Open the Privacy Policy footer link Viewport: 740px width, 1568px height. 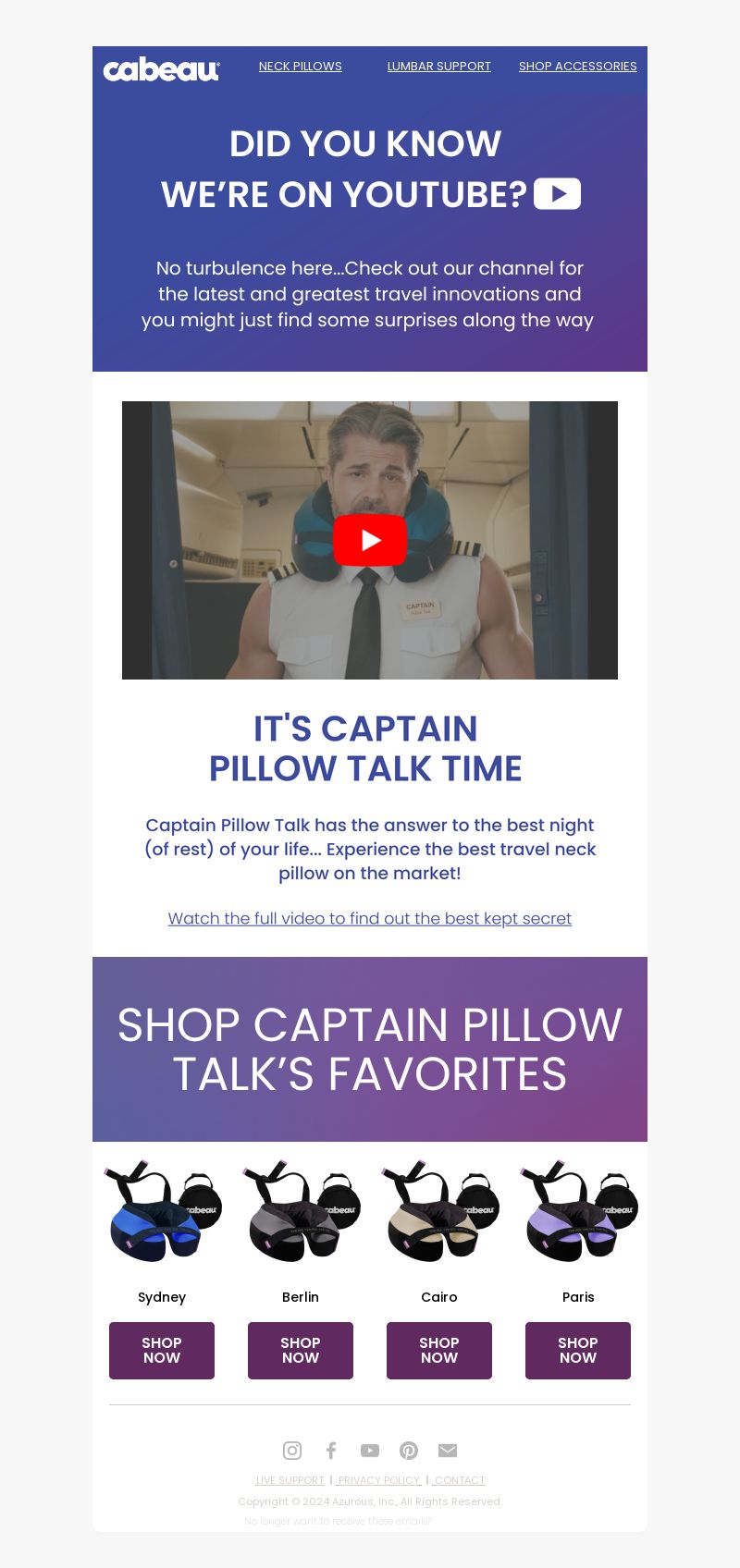click(378, 1480)
